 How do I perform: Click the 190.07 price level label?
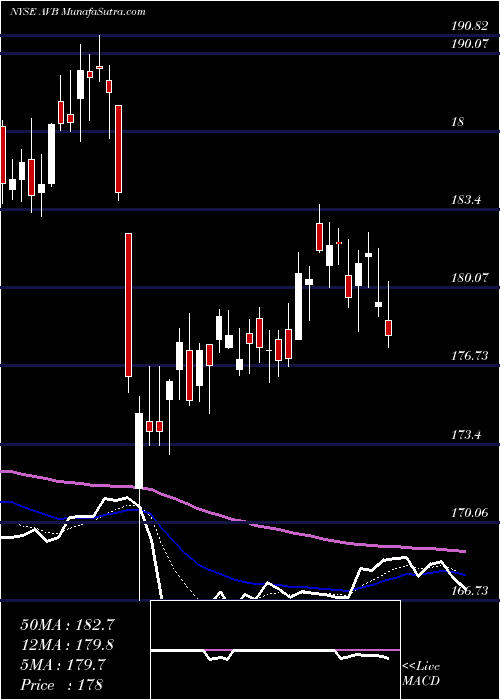(x=469, y=44)
